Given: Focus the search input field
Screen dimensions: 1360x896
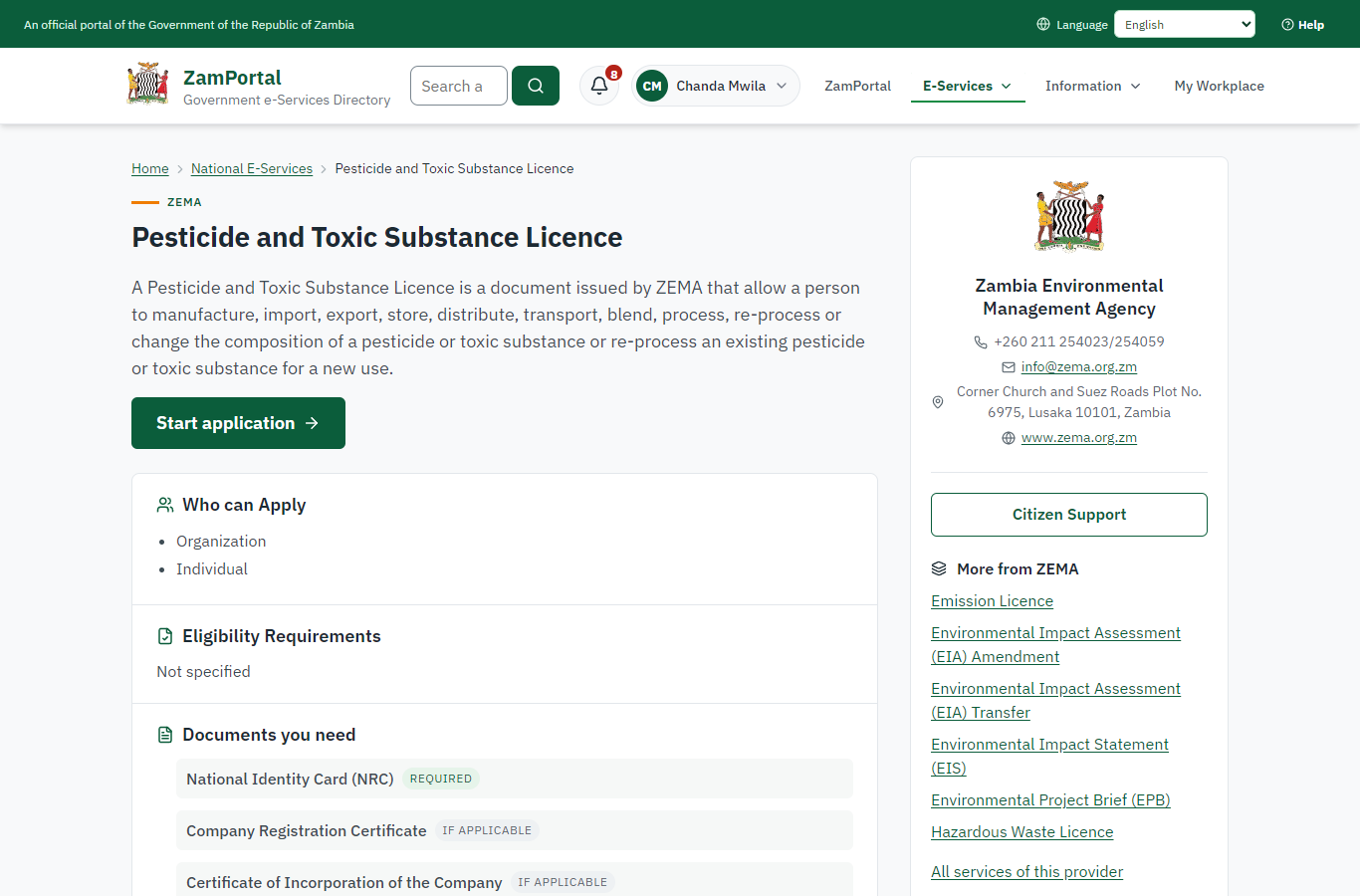Looking at the screenshot, I should (459, 86).
